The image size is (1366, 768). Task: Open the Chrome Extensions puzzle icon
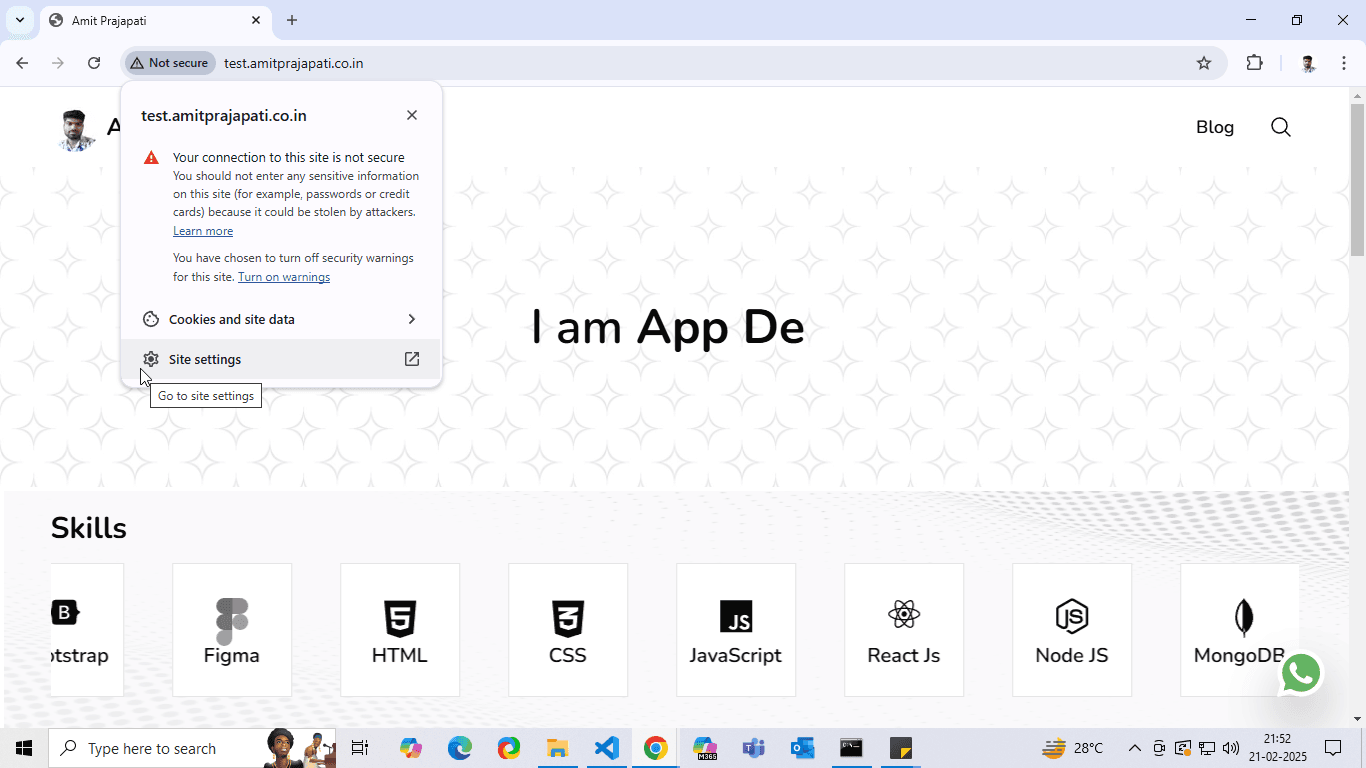(x=1254, y=63)
